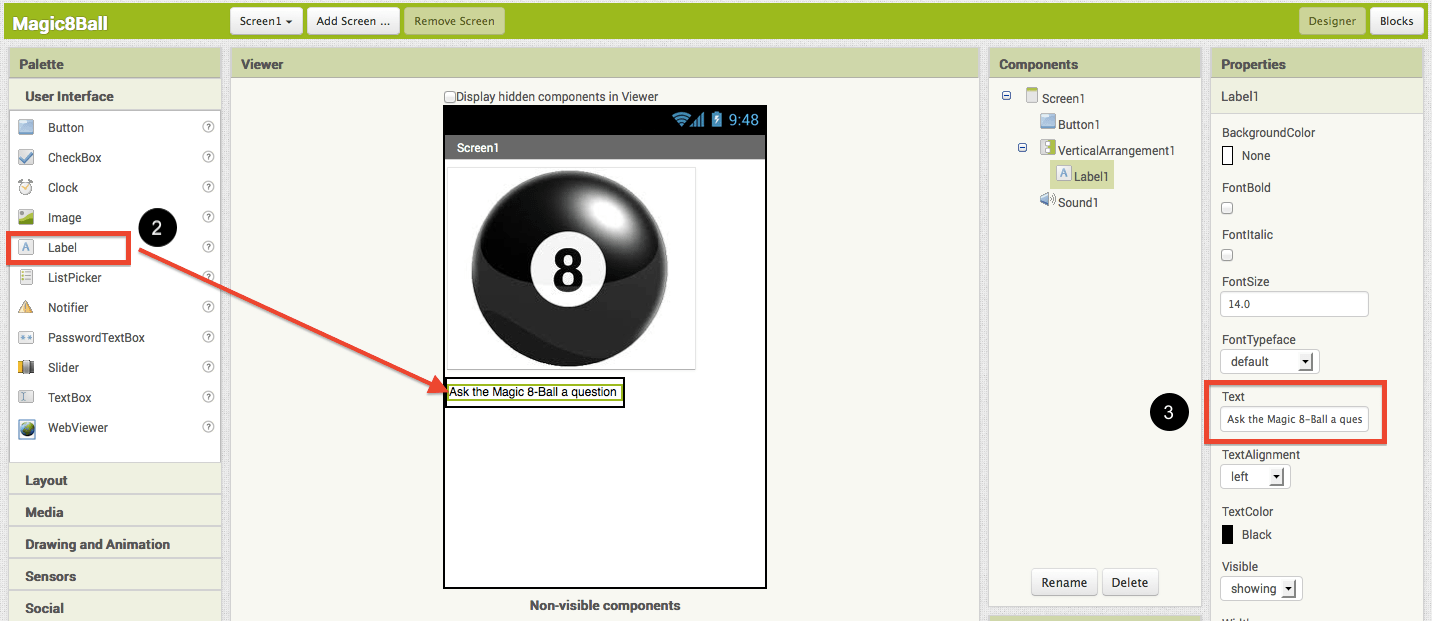Enable the FontBold checkbox

[x=1227, y=208]
